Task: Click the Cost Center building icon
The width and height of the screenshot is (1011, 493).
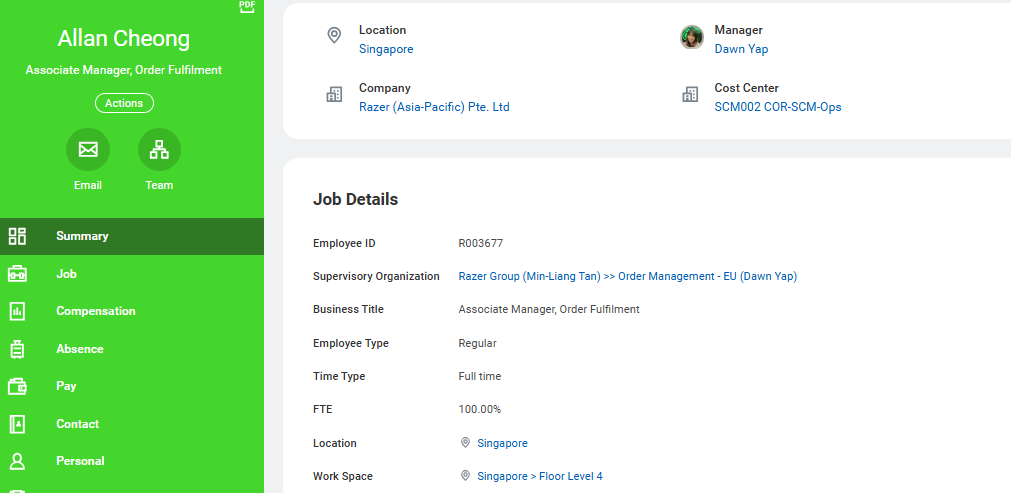Action: point(690,95)
